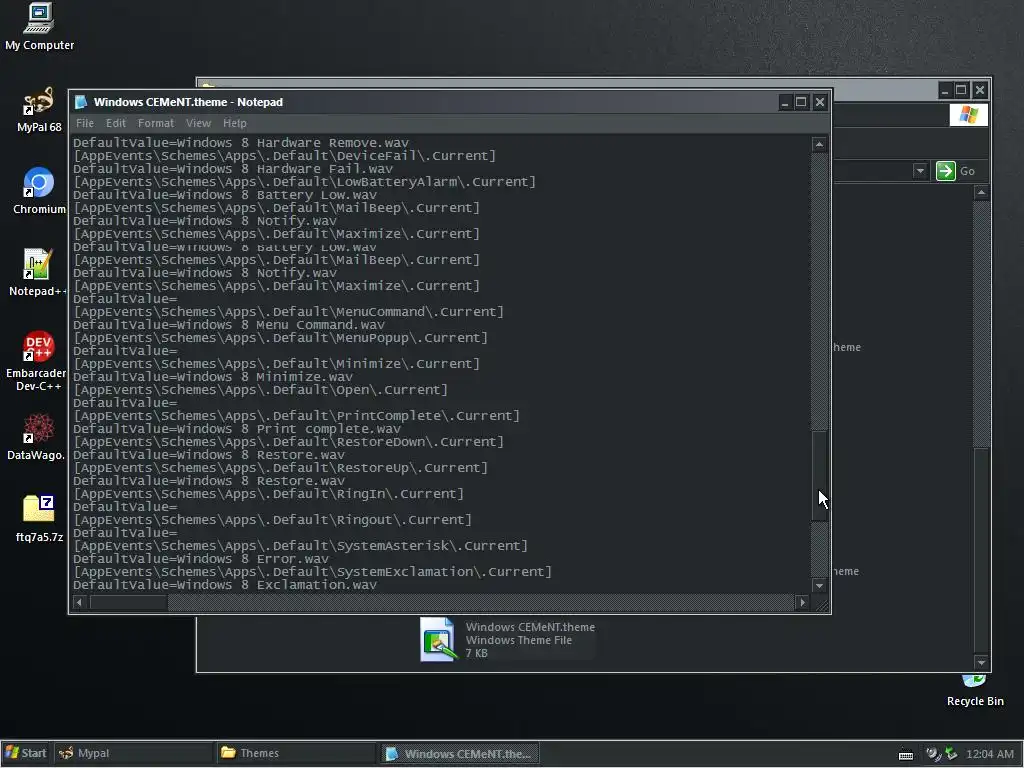Click Themes window scrollbar down arrow
The image size is (1024, 768).
pyautogui.click(x=981, y=662)
